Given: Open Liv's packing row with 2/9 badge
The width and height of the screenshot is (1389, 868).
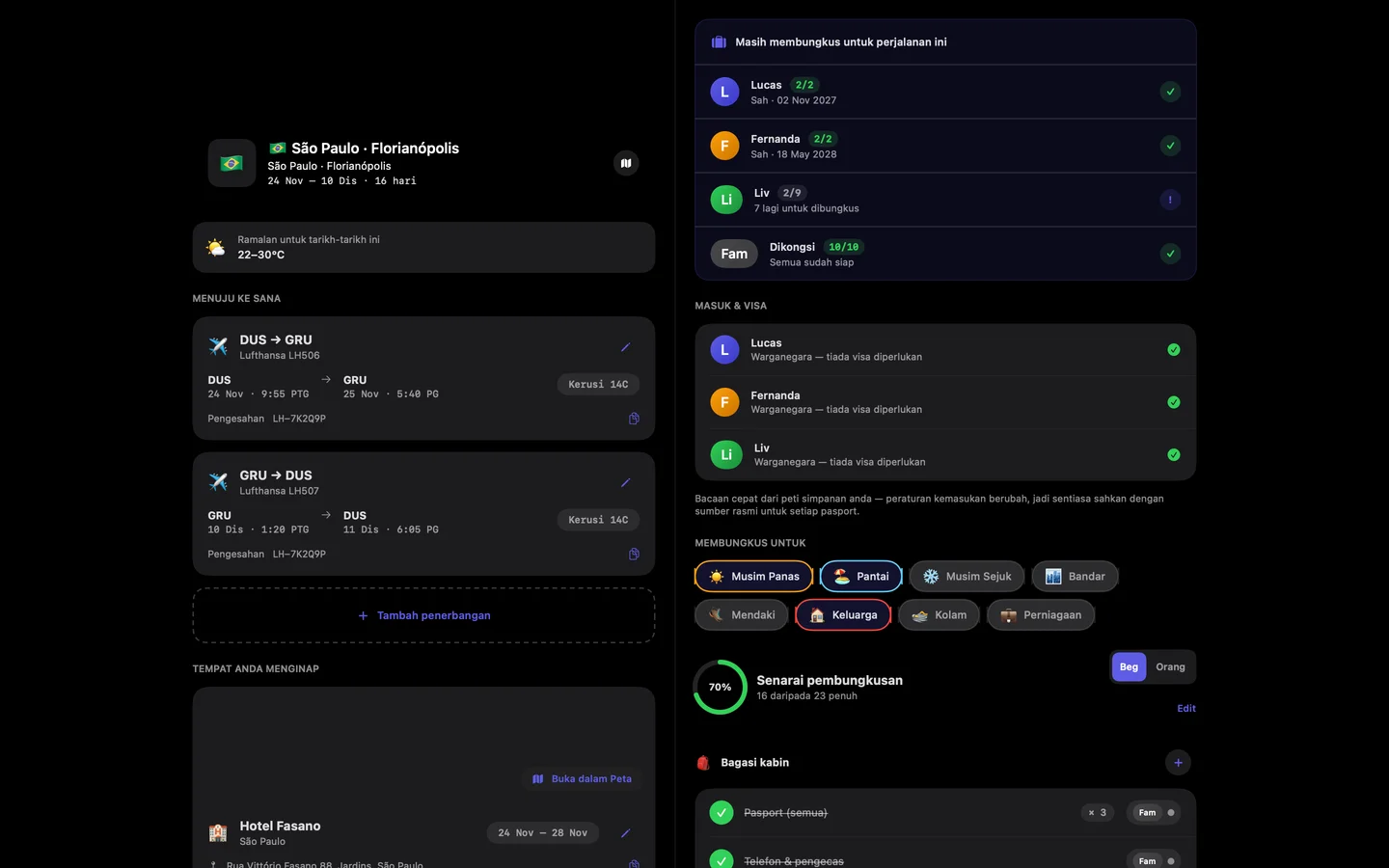Looking at the screenshot, I should click(x=945, y=200).
